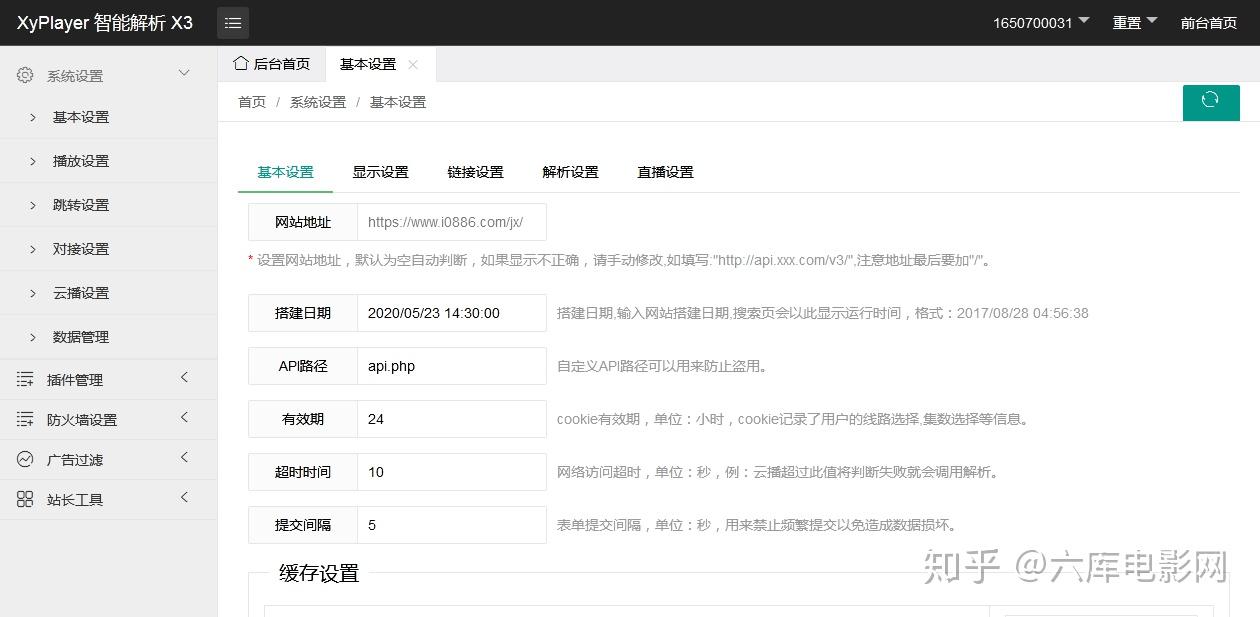The image size is (1260, 617).
Task: Focus the API路径 input field
Action: [x=452, y=366]
